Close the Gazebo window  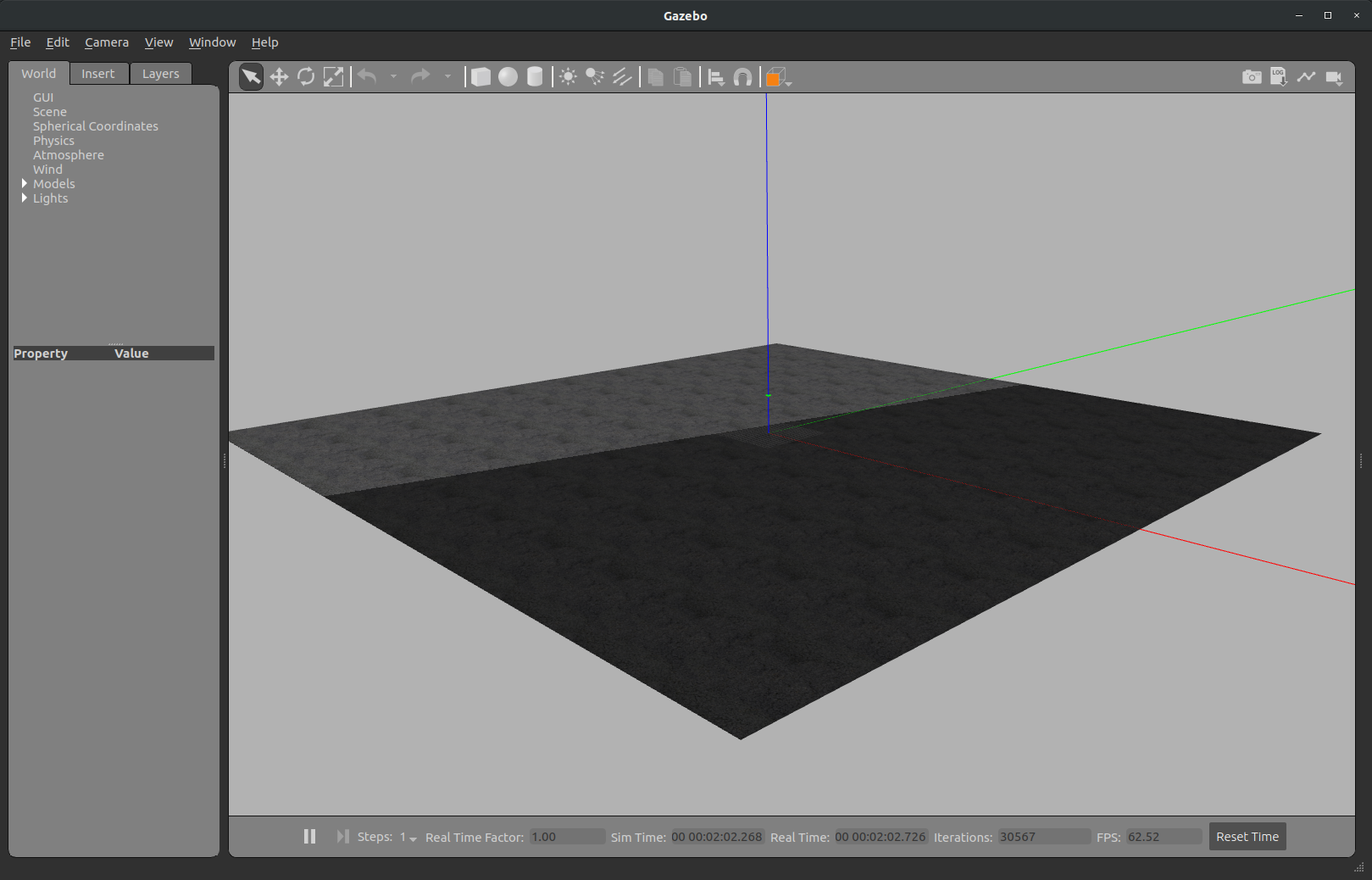click(1357, 15)
